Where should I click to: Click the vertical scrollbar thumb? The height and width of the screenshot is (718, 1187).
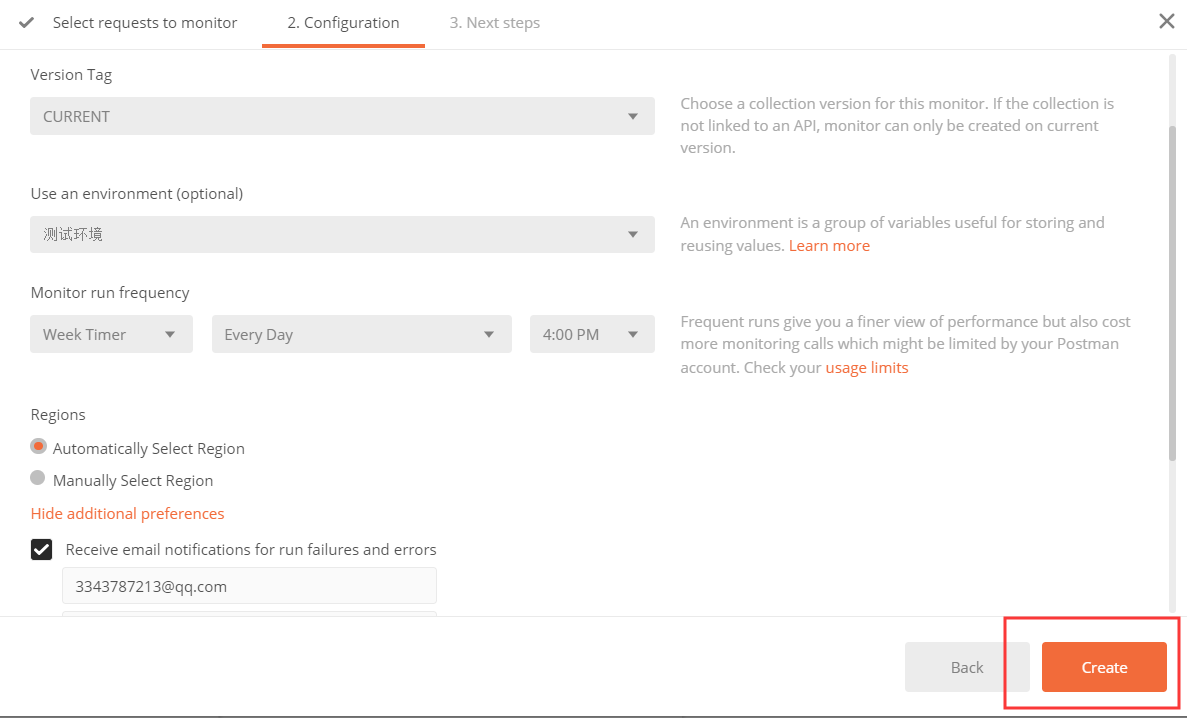click(1172, 292)
